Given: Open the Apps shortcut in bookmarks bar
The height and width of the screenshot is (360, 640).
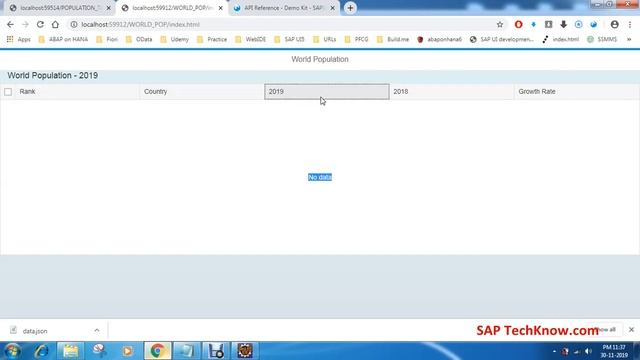Looking at the screenshot, I should 18,39.
